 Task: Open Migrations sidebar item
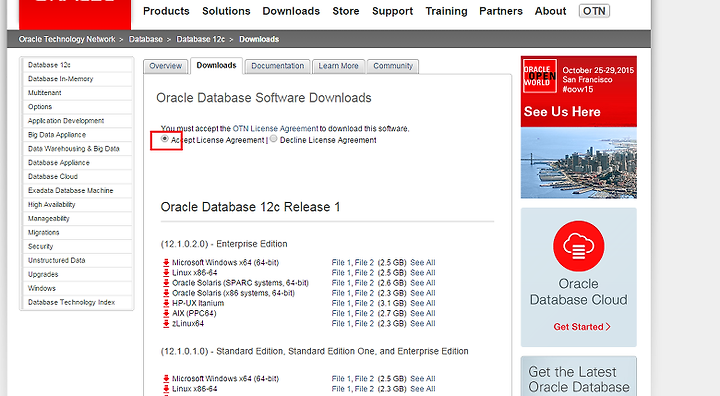pyautogui.click(x=77, y=232)
